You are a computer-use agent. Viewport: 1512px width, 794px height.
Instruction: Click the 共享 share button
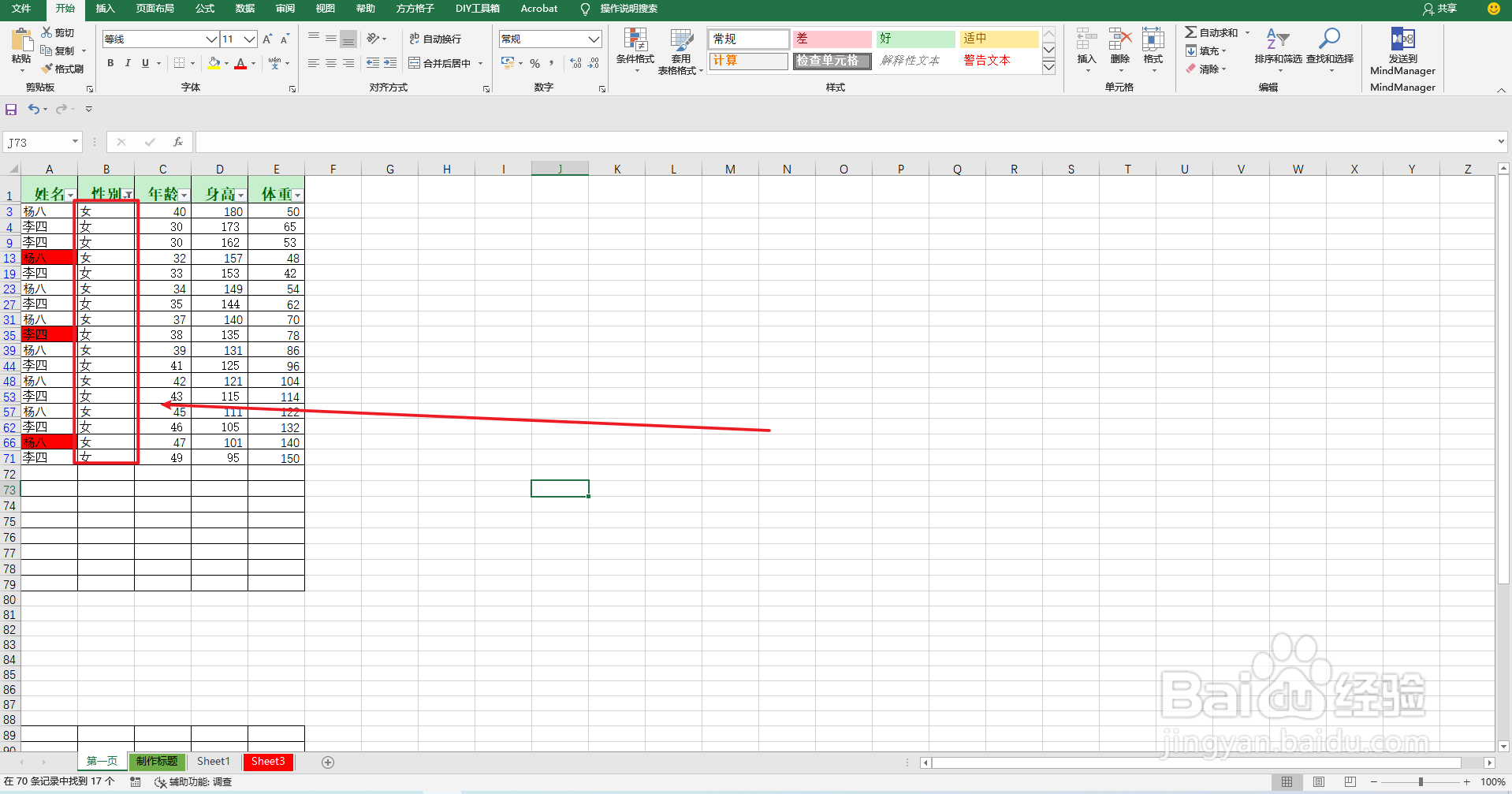click(x=1439, y=9)
